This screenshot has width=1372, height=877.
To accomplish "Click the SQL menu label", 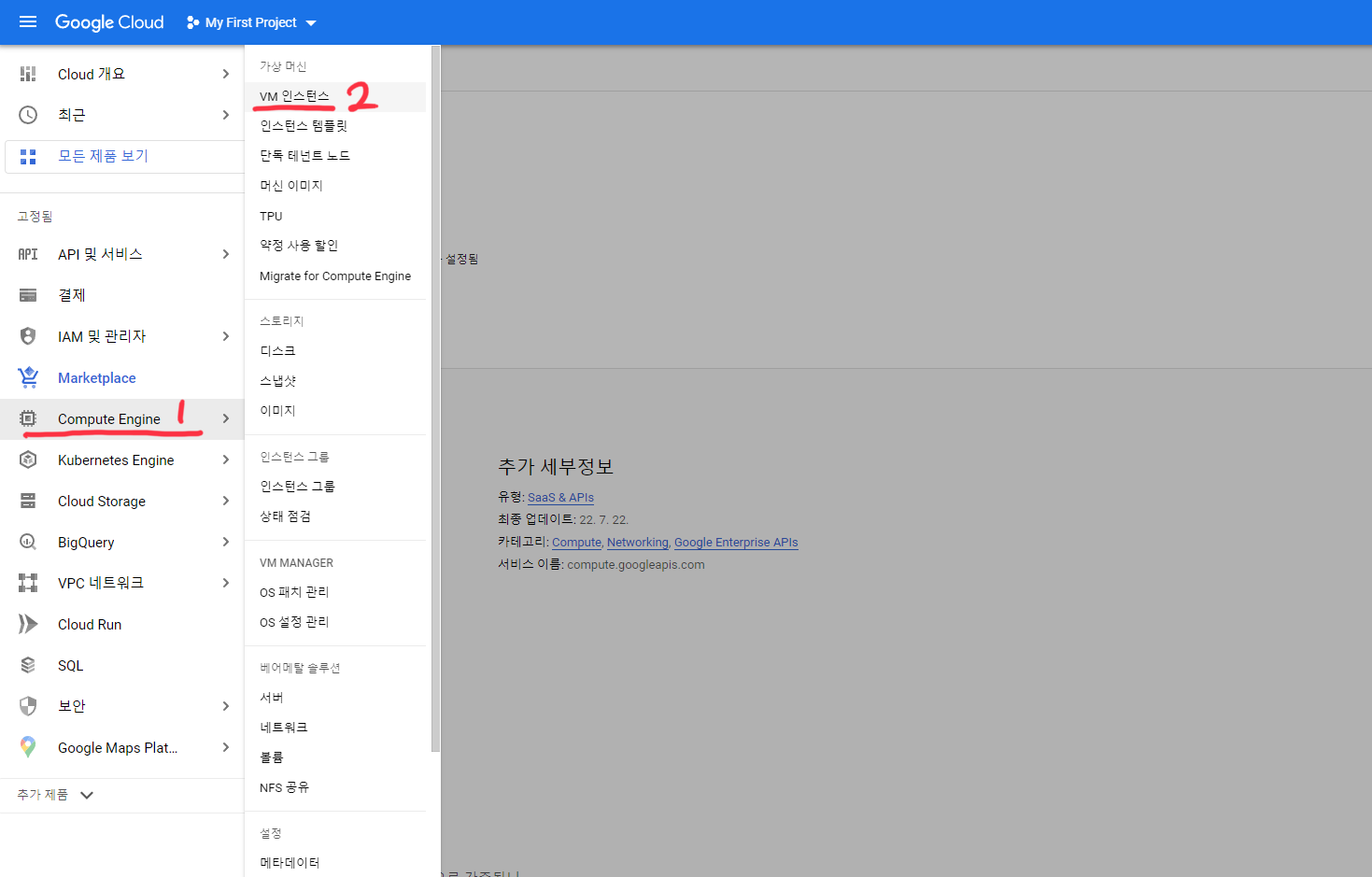I will pyautogui.click(x=71, y=665).
